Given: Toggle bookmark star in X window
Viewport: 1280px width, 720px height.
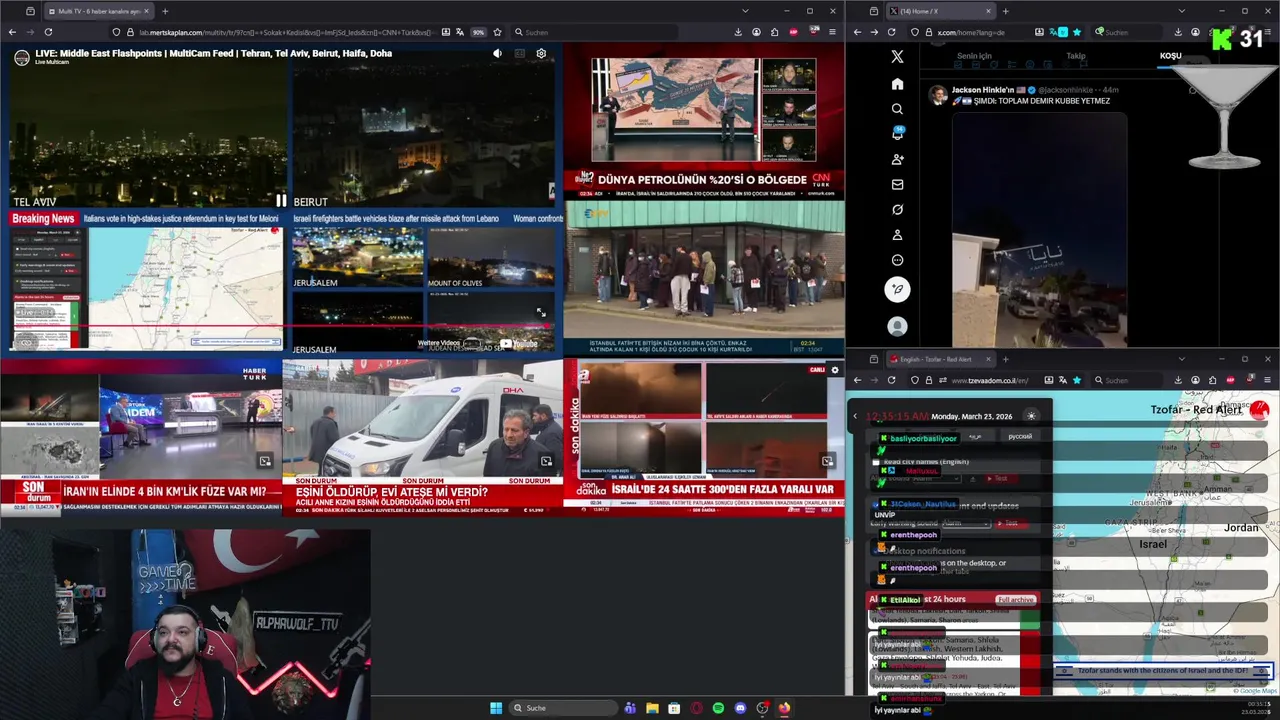Looking at the screenshot, I should [1077, 32].
